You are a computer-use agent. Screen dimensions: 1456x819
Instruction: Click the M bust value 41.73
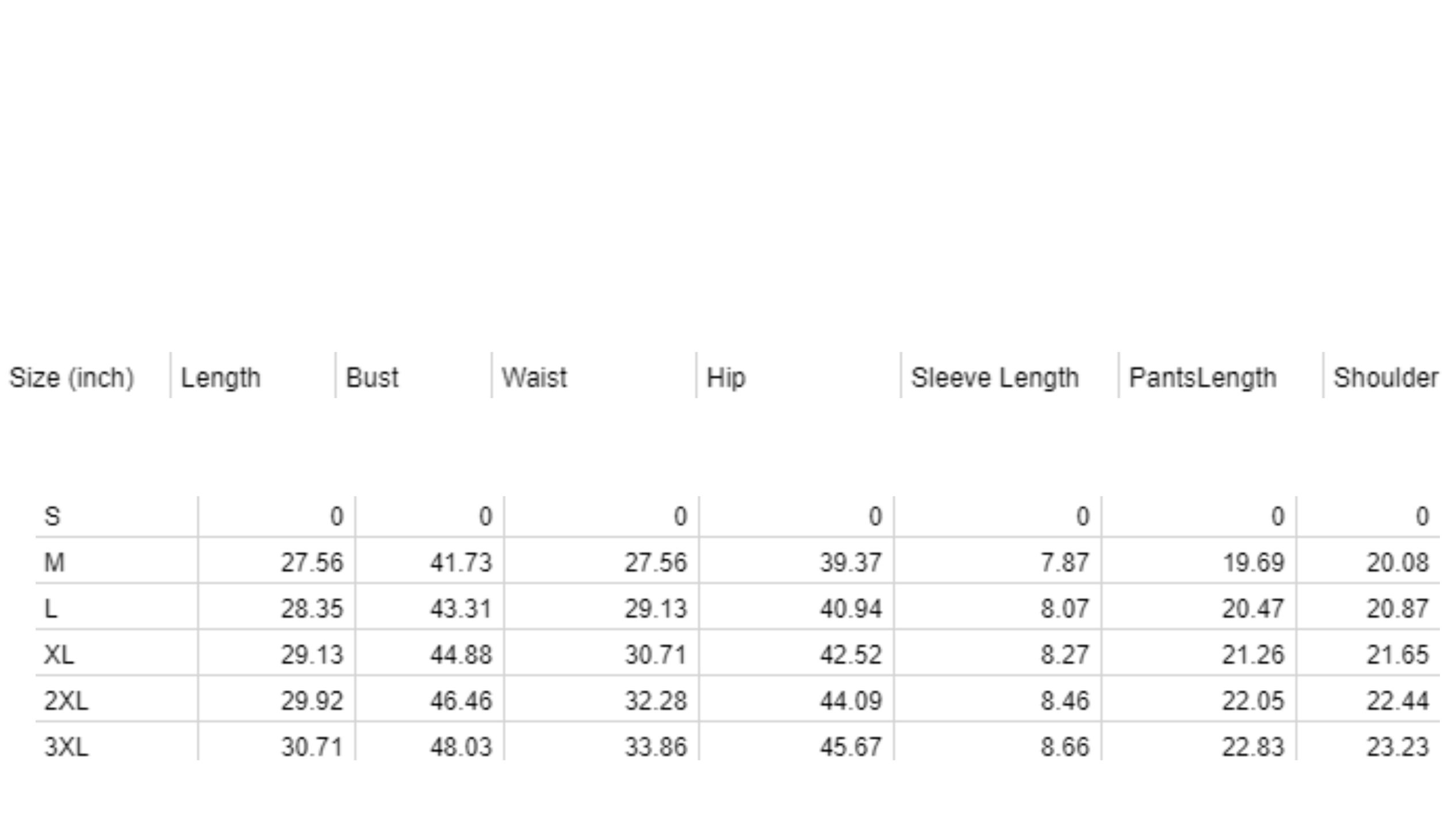coord(461,562)
